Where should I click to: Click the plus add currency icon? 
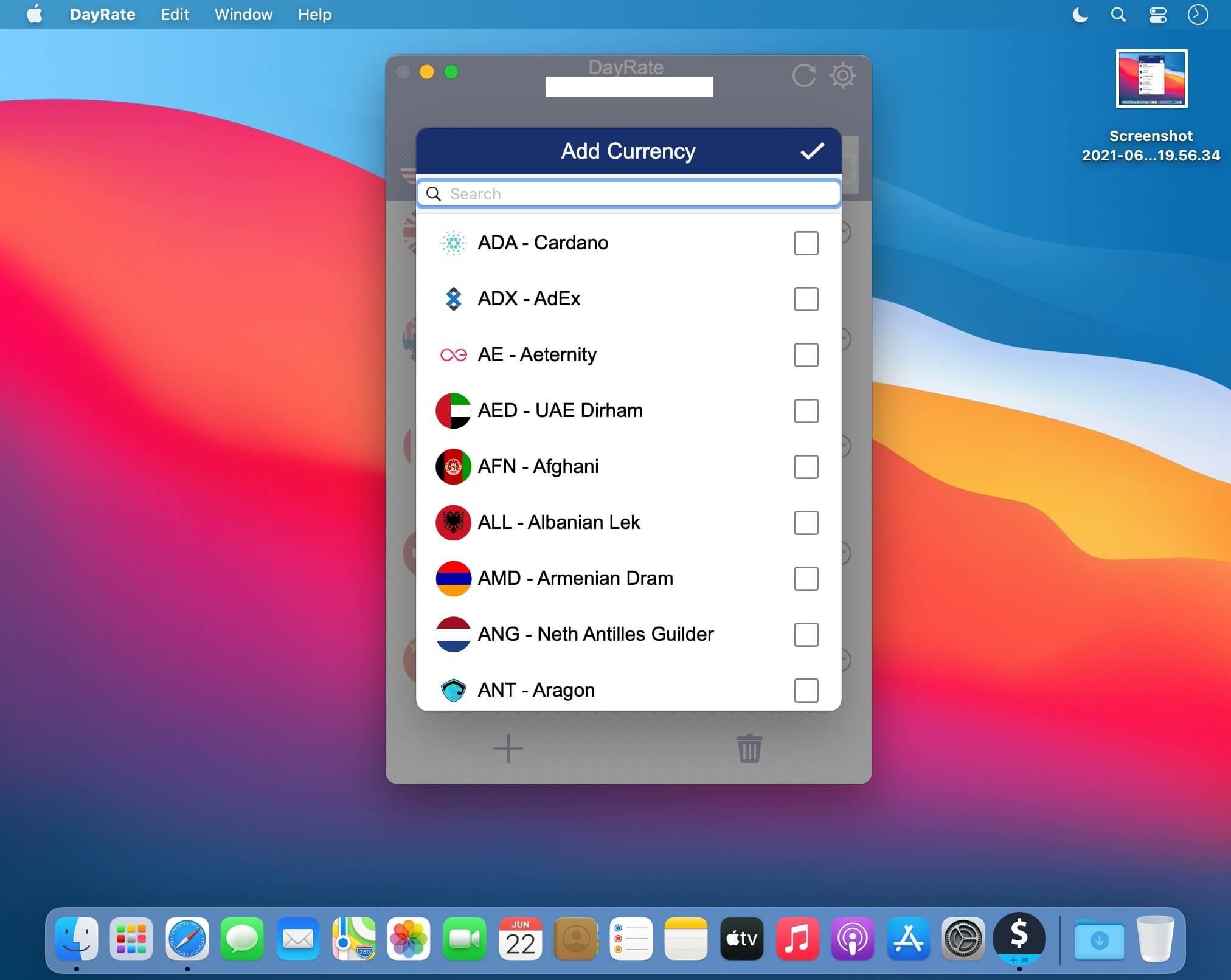(x=508, y=748)
